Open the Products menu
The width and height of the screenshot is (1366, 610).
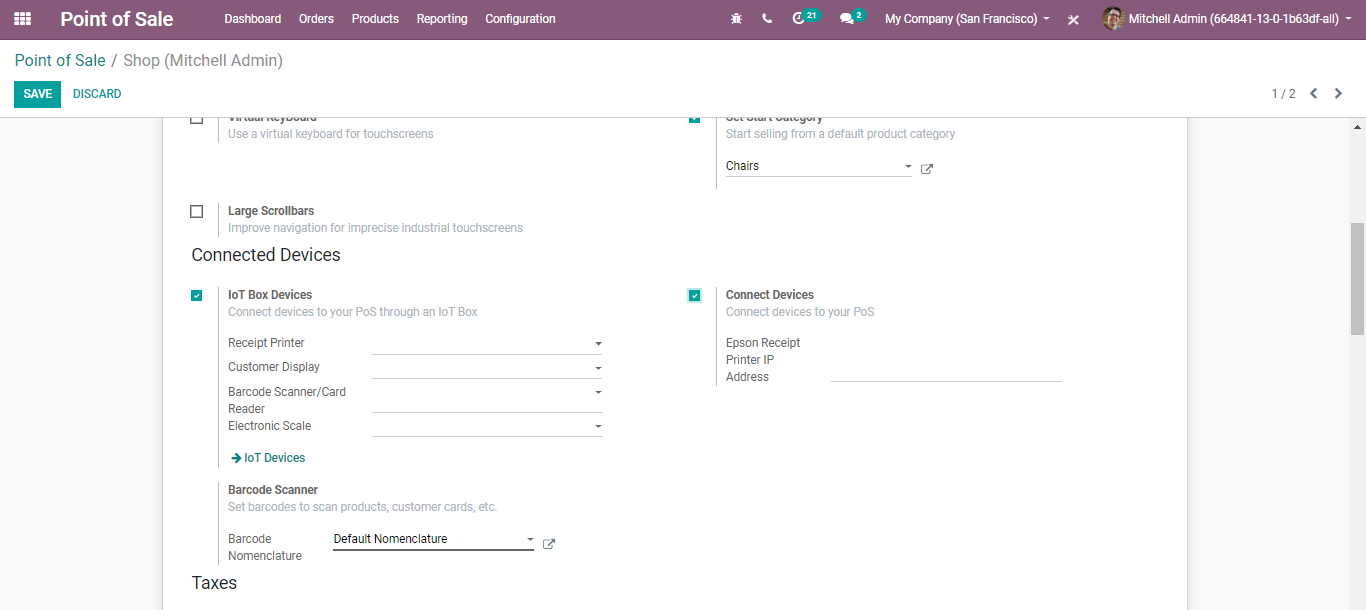(375, 19)
